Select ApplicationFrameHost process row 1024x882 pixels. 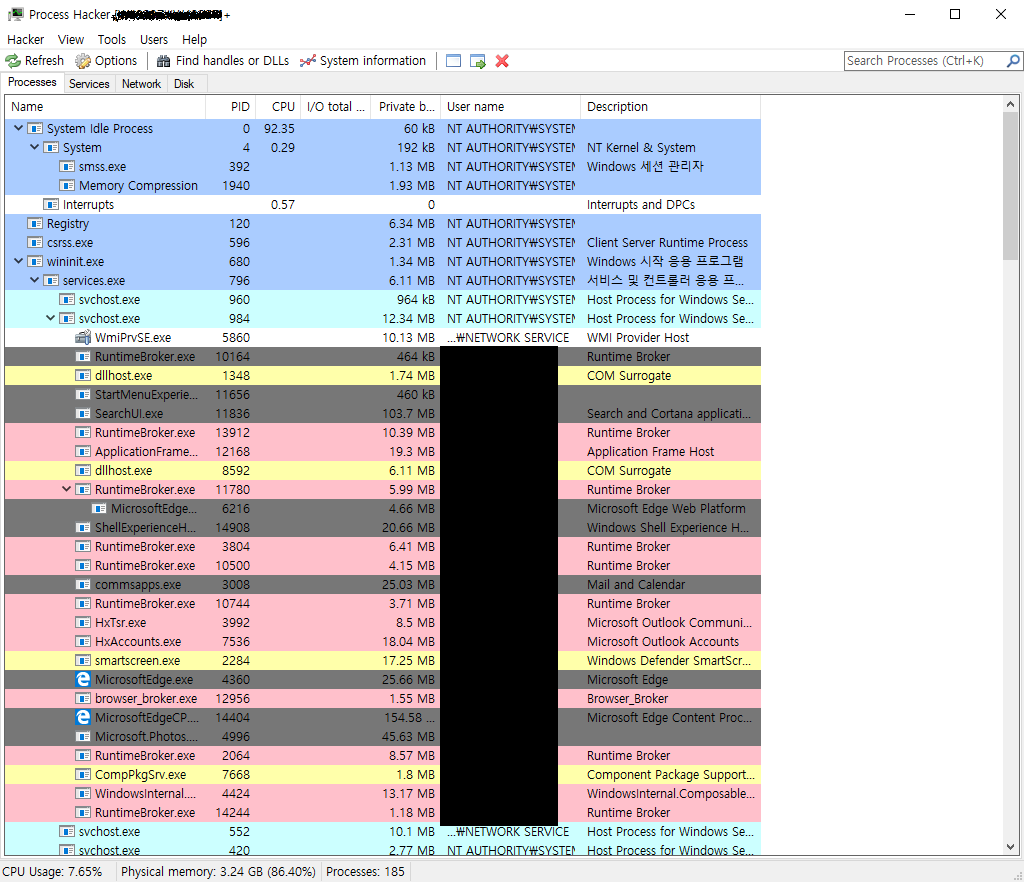[x=383, y=452]
